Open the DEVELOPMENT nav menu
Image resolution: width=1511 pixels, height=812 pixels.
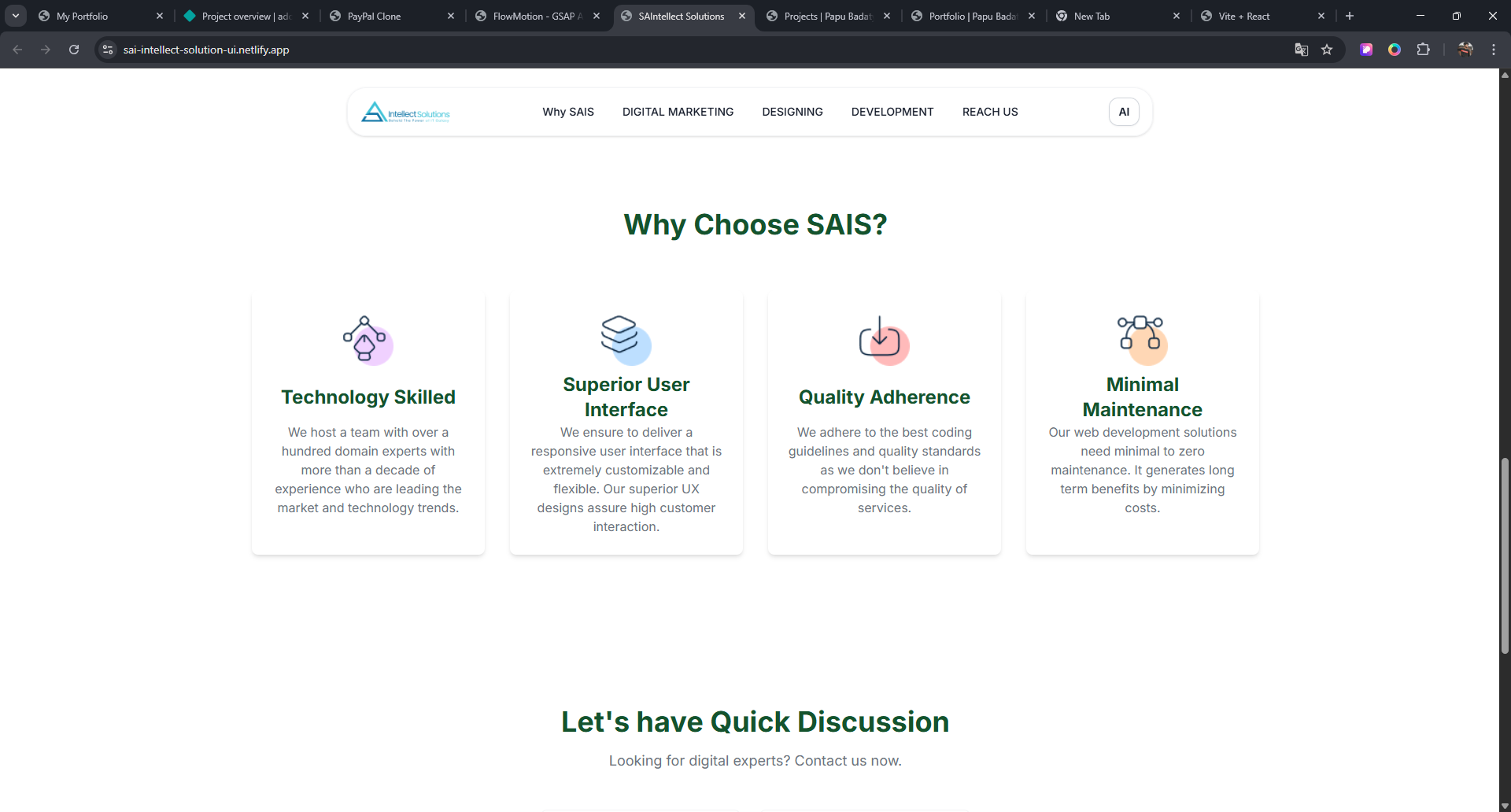pos(892,112)
